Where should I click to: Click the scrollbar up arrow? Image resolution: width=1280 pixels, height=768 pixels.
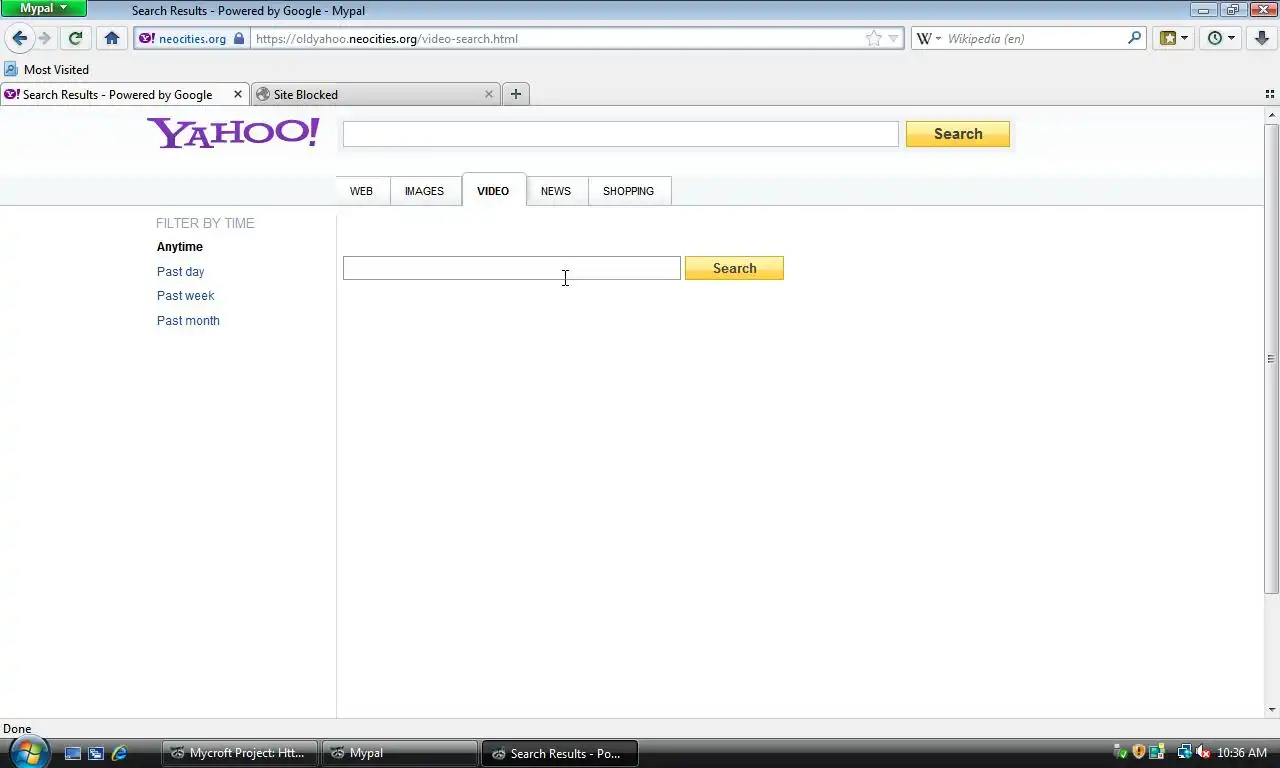(x=1271, y=115)
